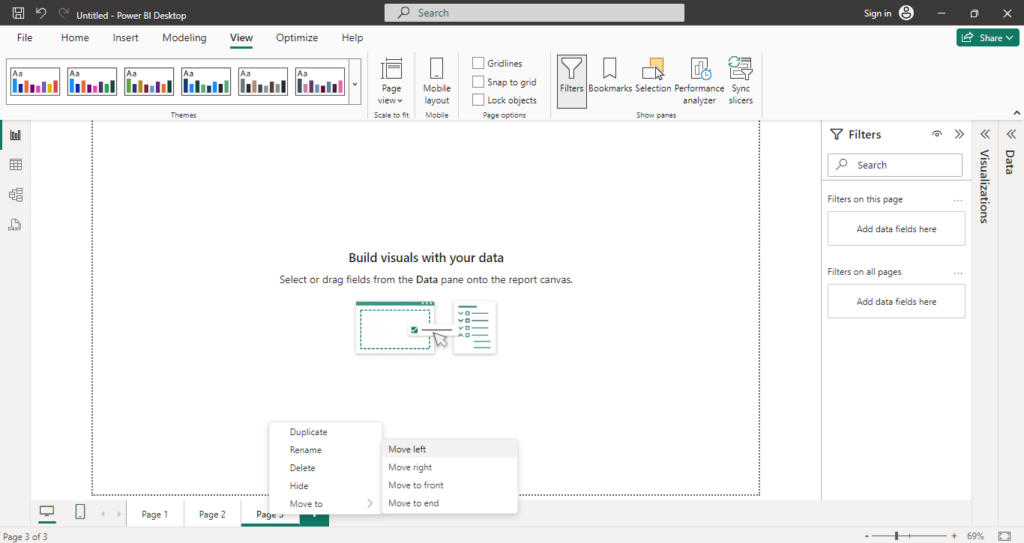Switch to Report view in sidebar

click(x=15, y=135)
